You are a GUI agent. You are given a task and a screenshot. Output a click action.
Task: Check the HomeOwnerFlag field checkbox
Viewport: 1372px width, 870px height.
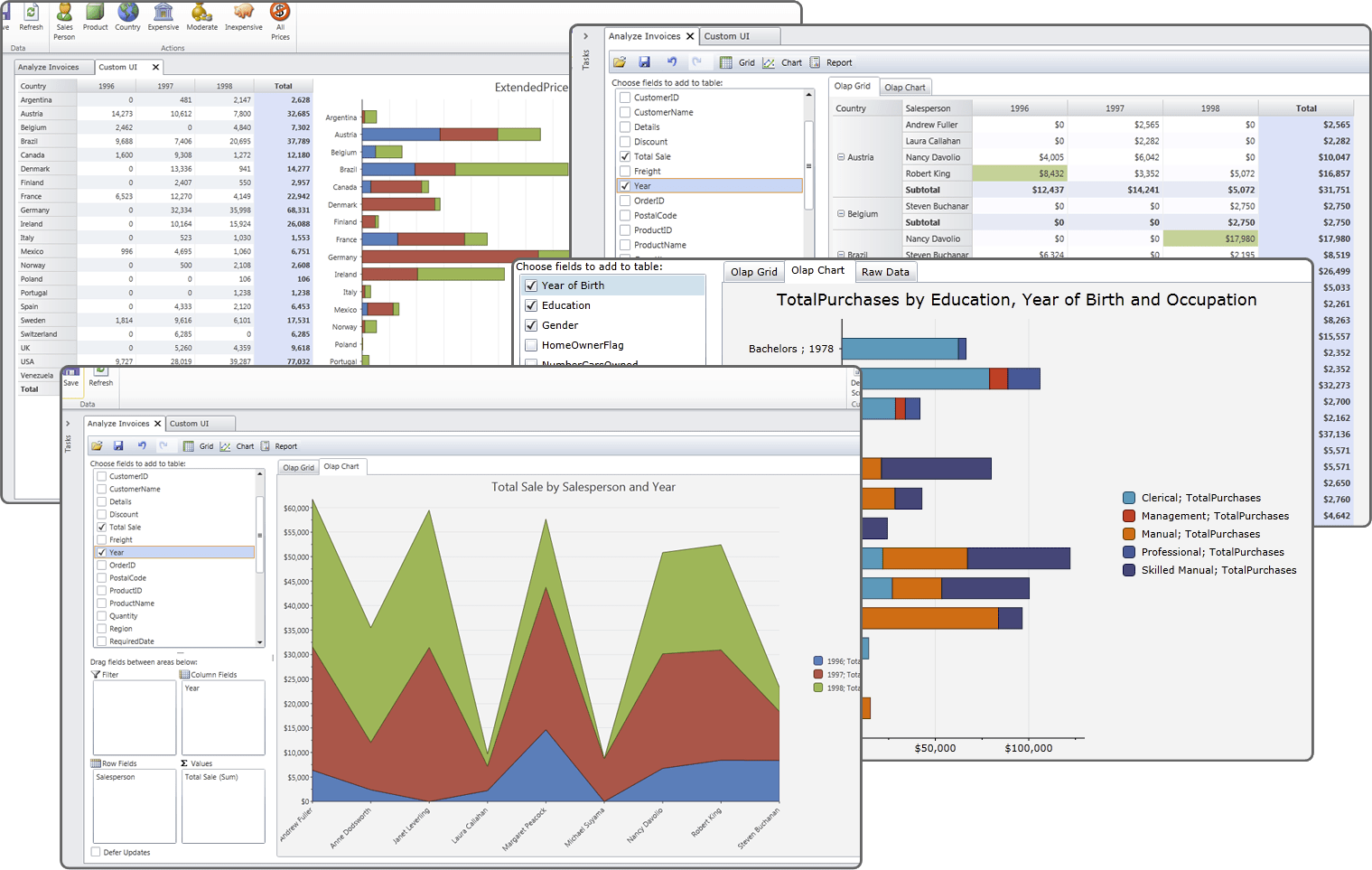click(531, 345)
